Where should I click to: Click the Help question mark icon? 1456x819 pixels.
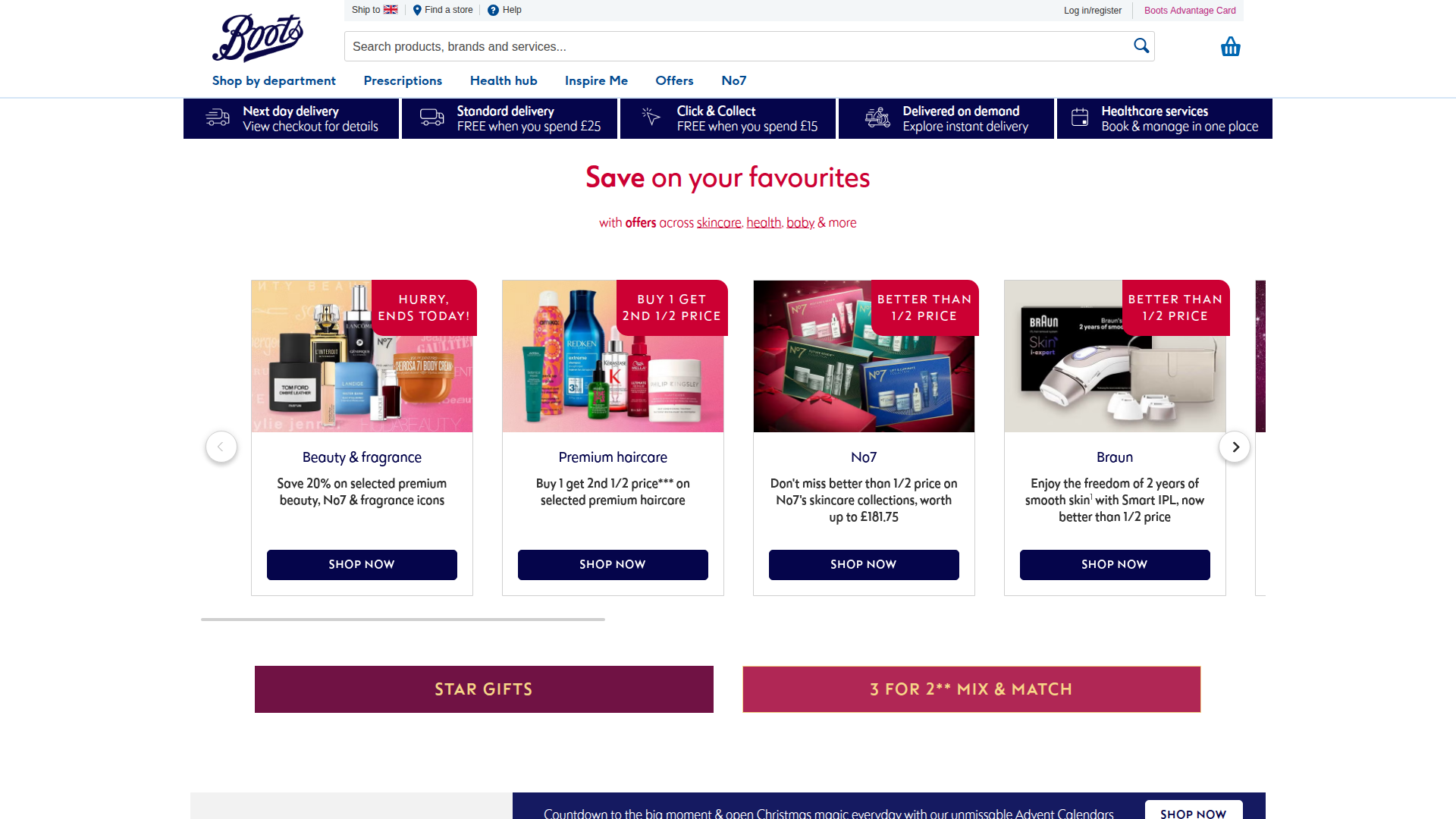coord(493,10)
